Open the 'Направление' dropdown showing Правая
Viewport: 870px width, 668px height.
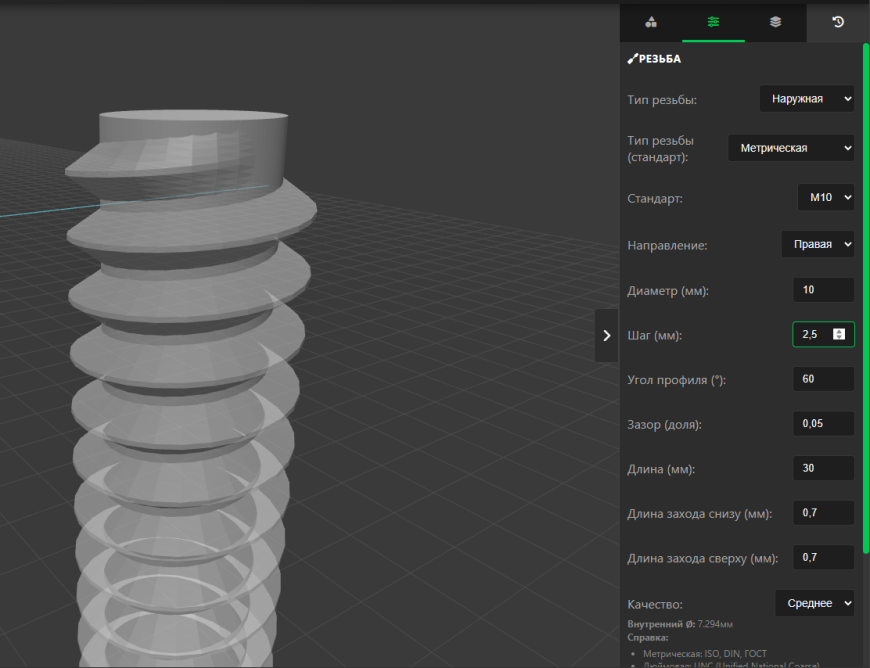tap(818, 244)
